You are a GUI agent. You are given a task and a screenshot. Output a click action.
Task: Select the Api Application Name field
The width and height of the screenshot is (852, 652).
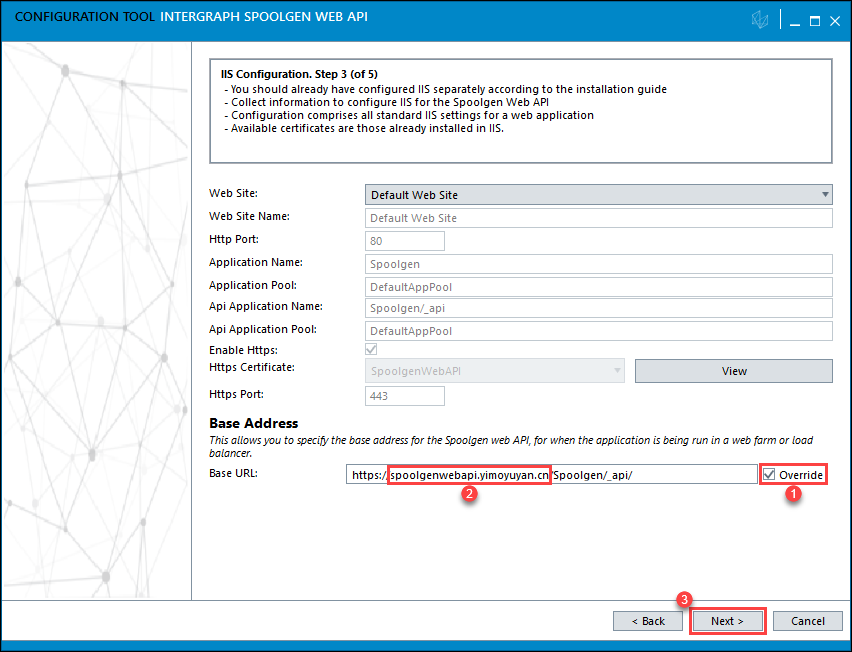[x=598, y=309]
